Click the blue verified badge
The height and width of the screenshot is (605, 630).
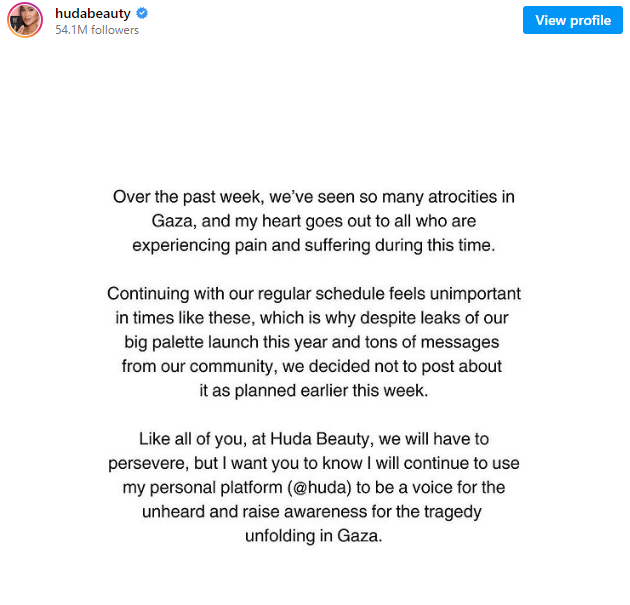coord(142,13)
